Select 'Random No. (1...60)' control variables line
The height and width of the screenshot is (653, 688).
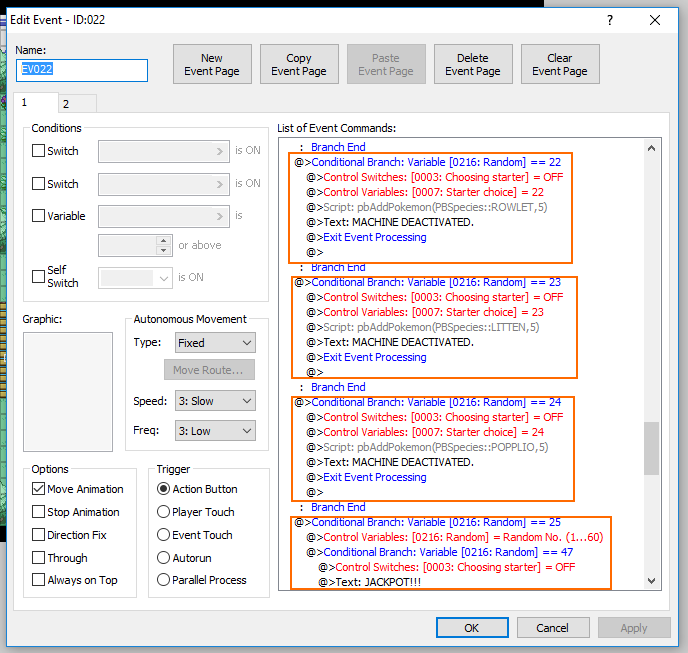click(455, 537)
